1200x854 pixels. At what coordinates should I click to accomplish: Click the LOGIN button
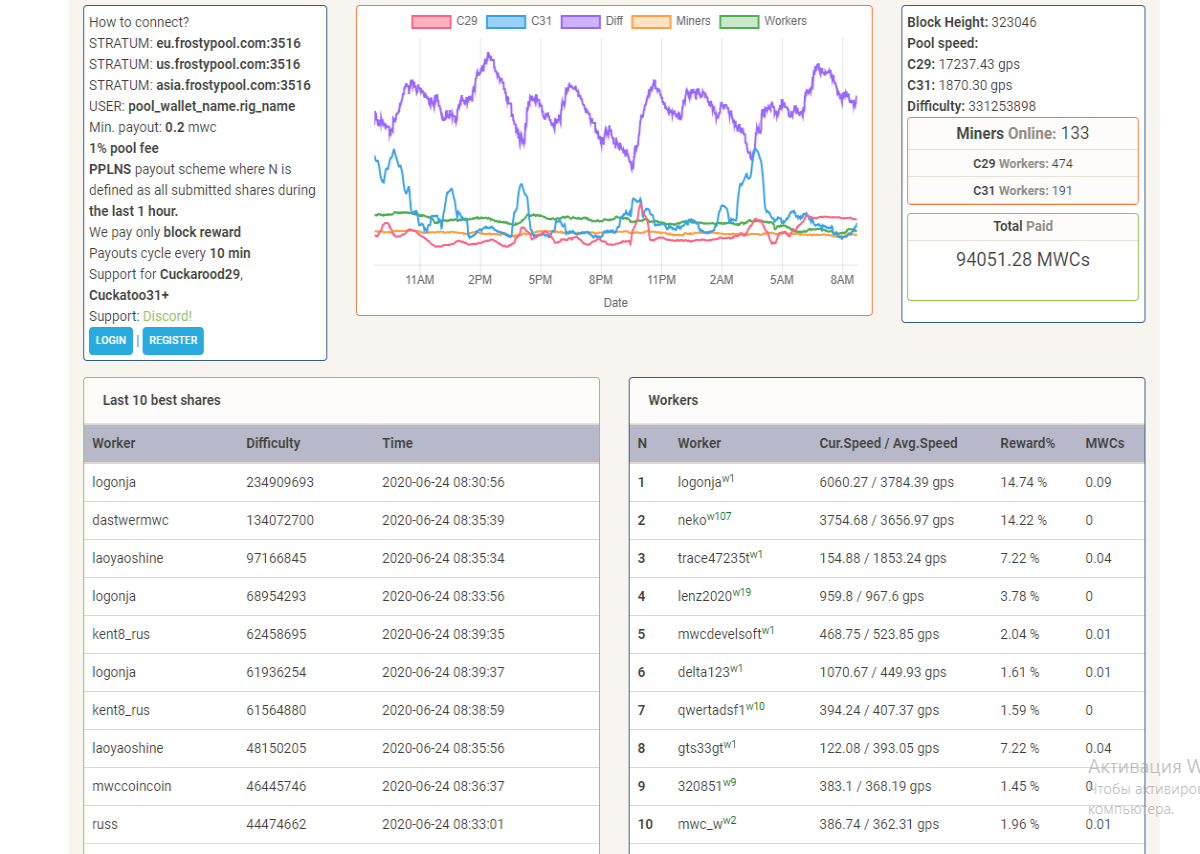[x=111, y=341]
